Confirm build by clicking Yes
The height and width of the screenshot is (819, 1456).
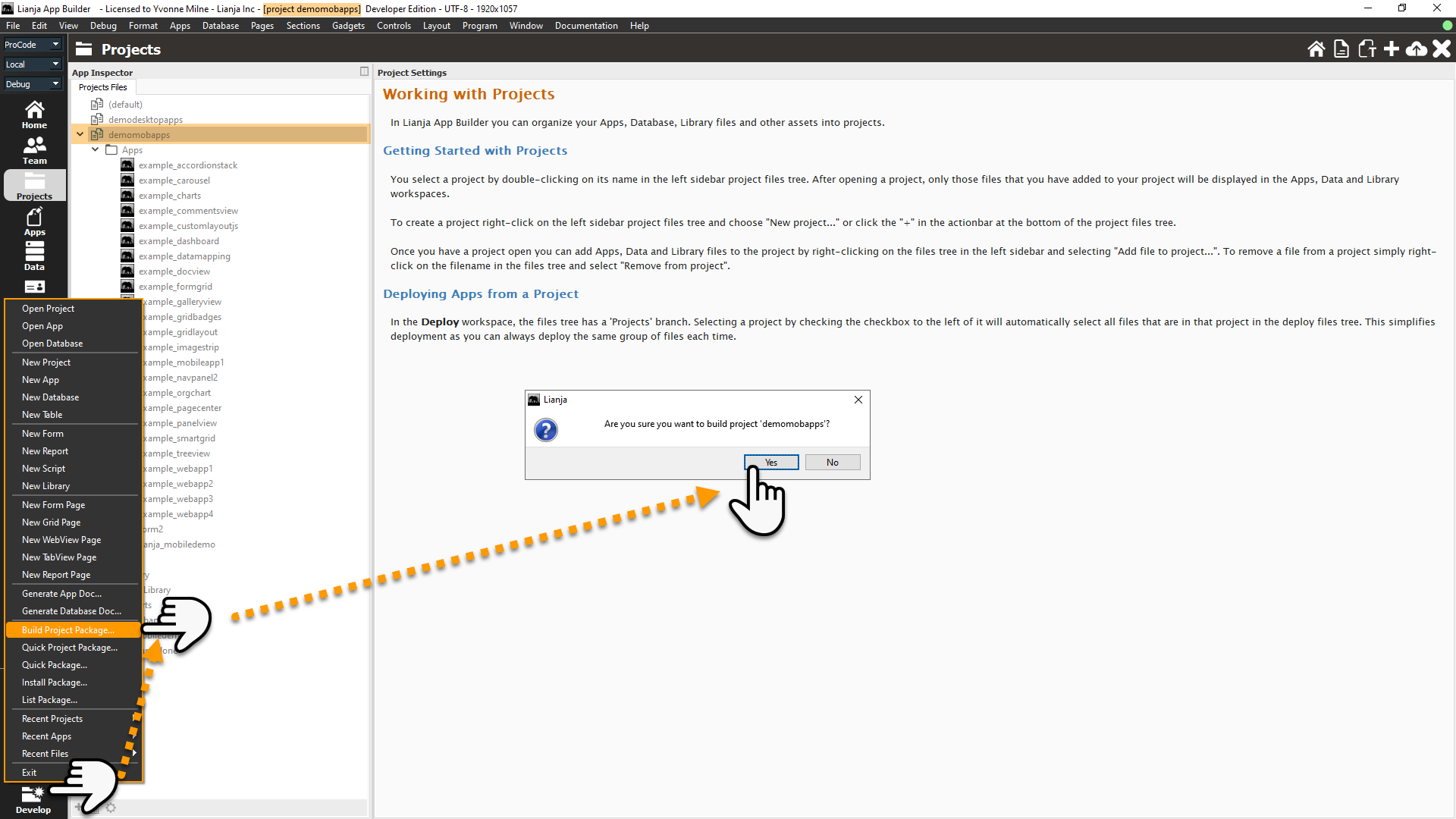click(x=771, y=463)
